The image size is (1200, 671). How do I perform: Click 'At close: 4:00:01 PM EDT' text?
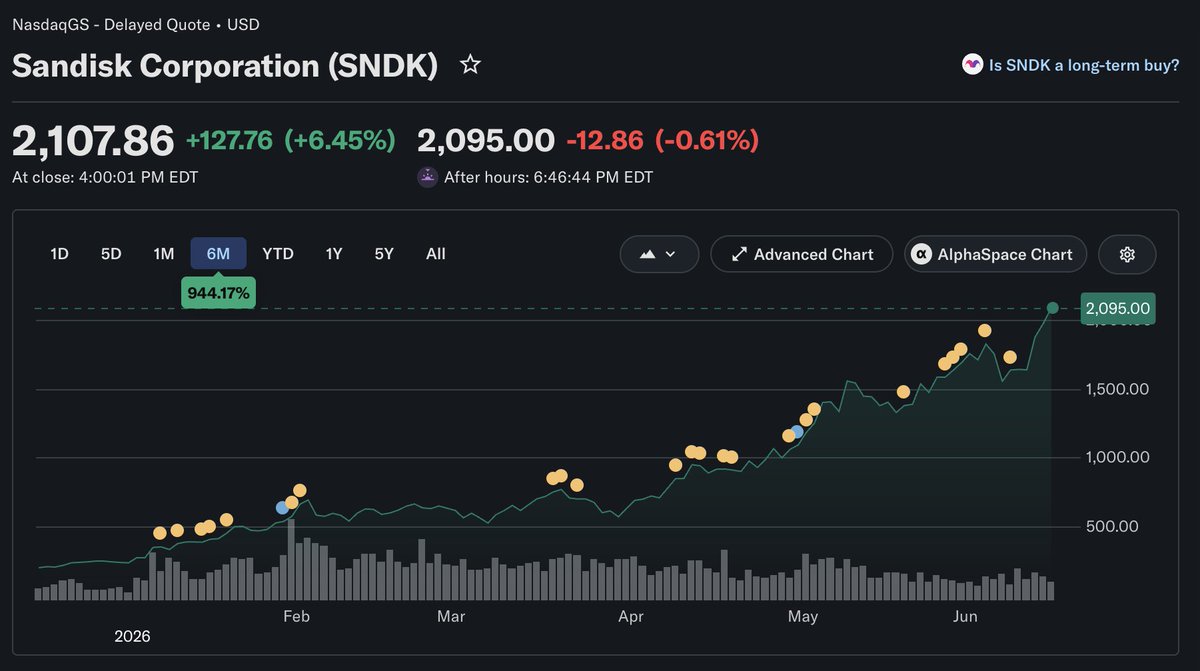[x=105, y=178]
